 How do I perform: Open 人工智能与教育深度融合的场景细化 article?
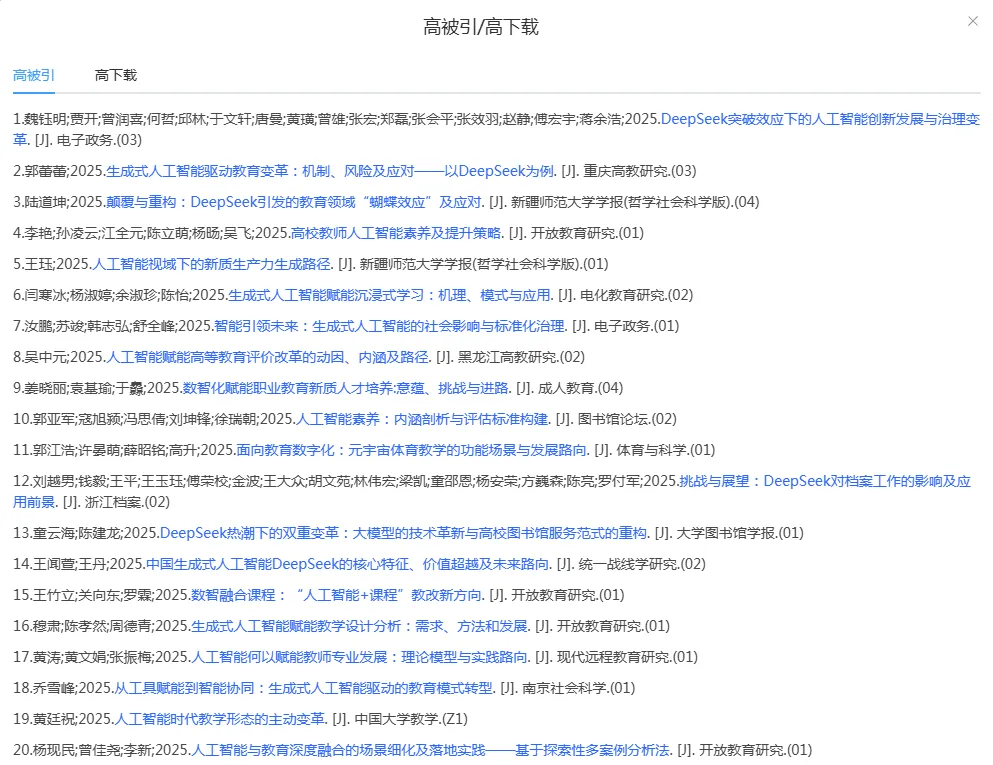430,750
